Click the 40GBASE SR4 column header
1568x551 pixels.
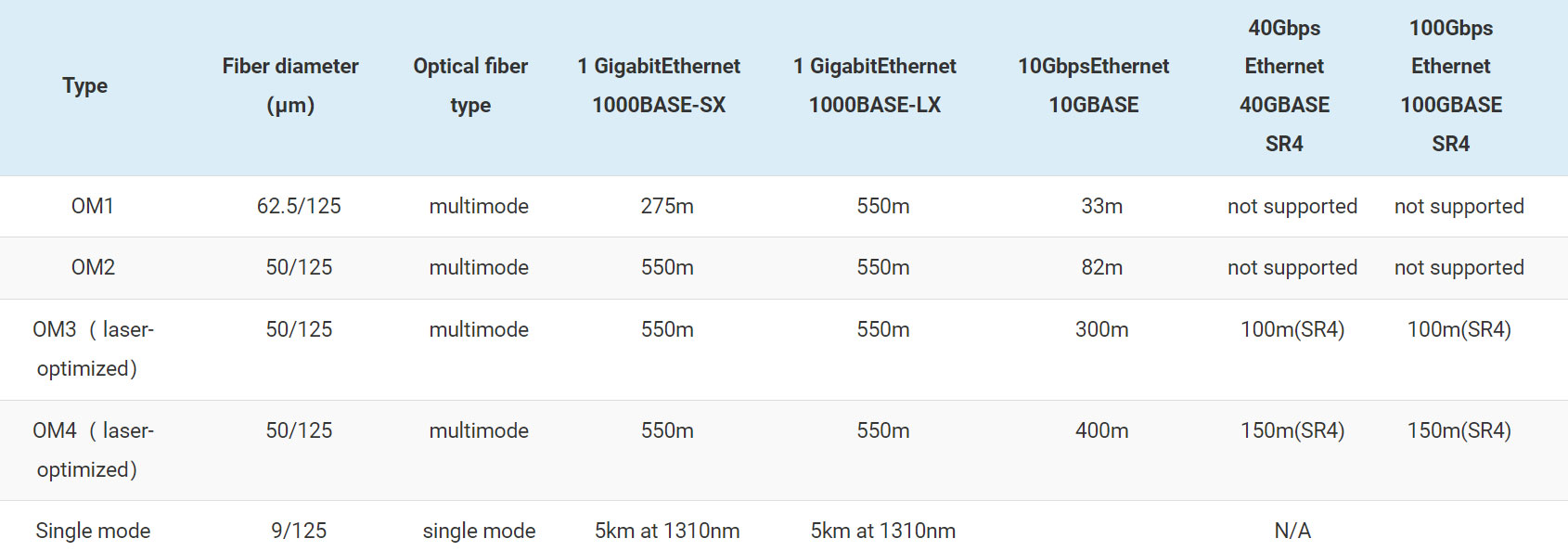click(1284, 85)
